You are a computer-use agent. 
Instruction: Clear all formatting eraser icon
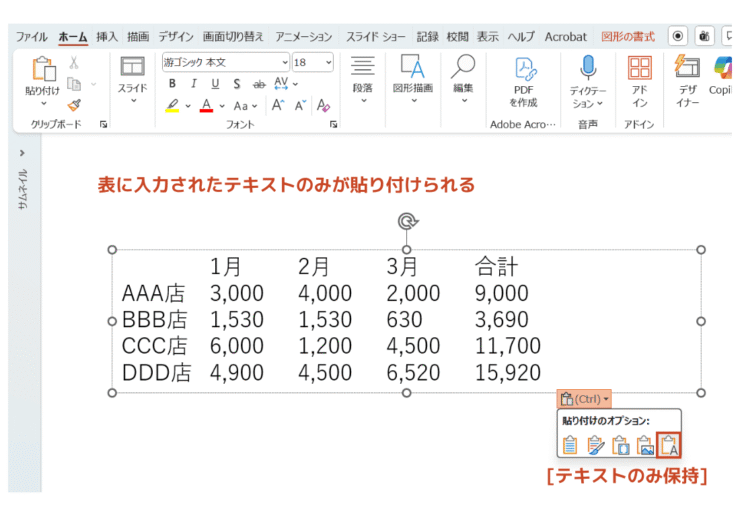(323, 105)
